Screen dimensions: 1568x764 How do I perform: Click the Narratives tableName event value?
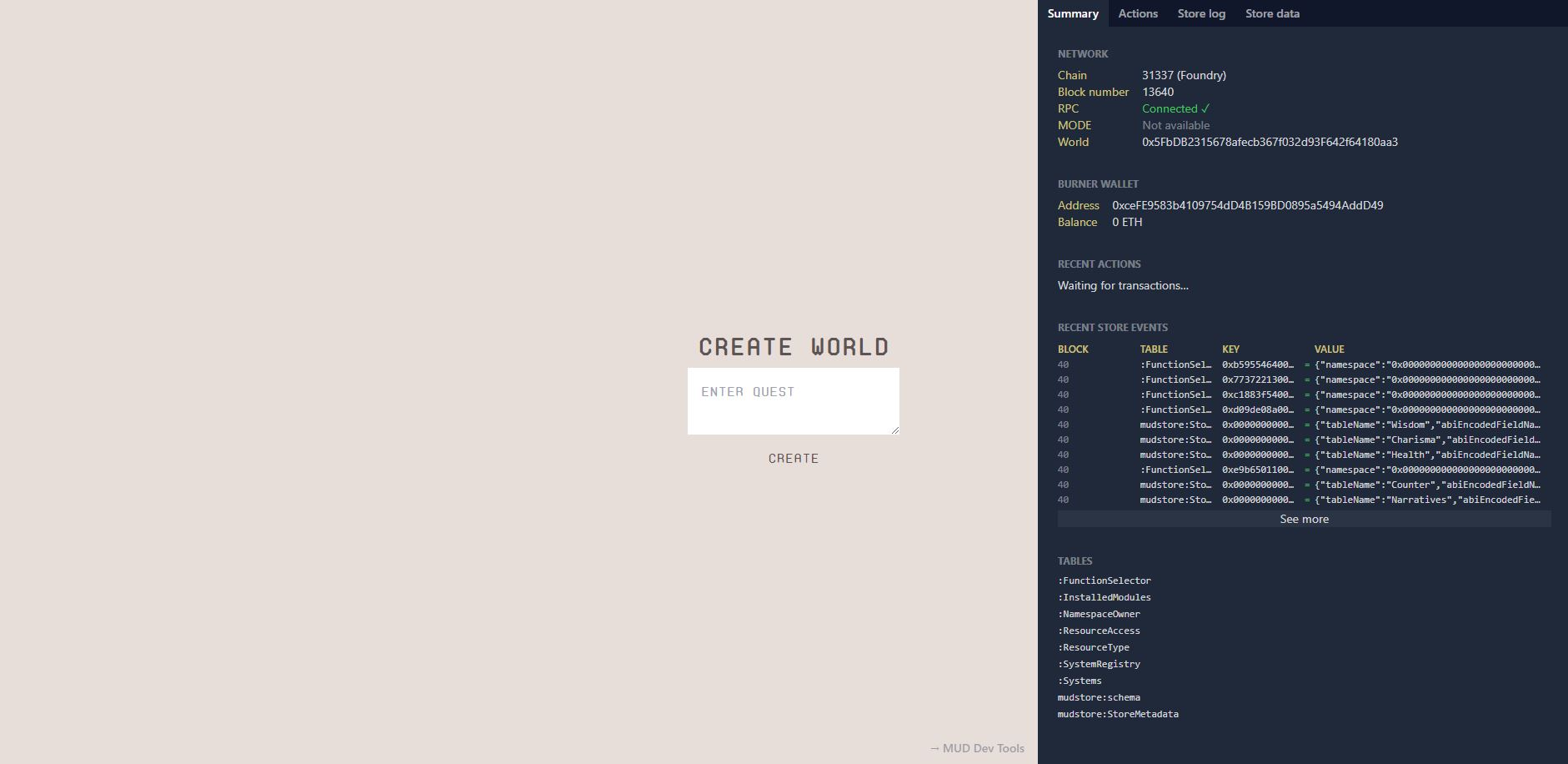1427,500
